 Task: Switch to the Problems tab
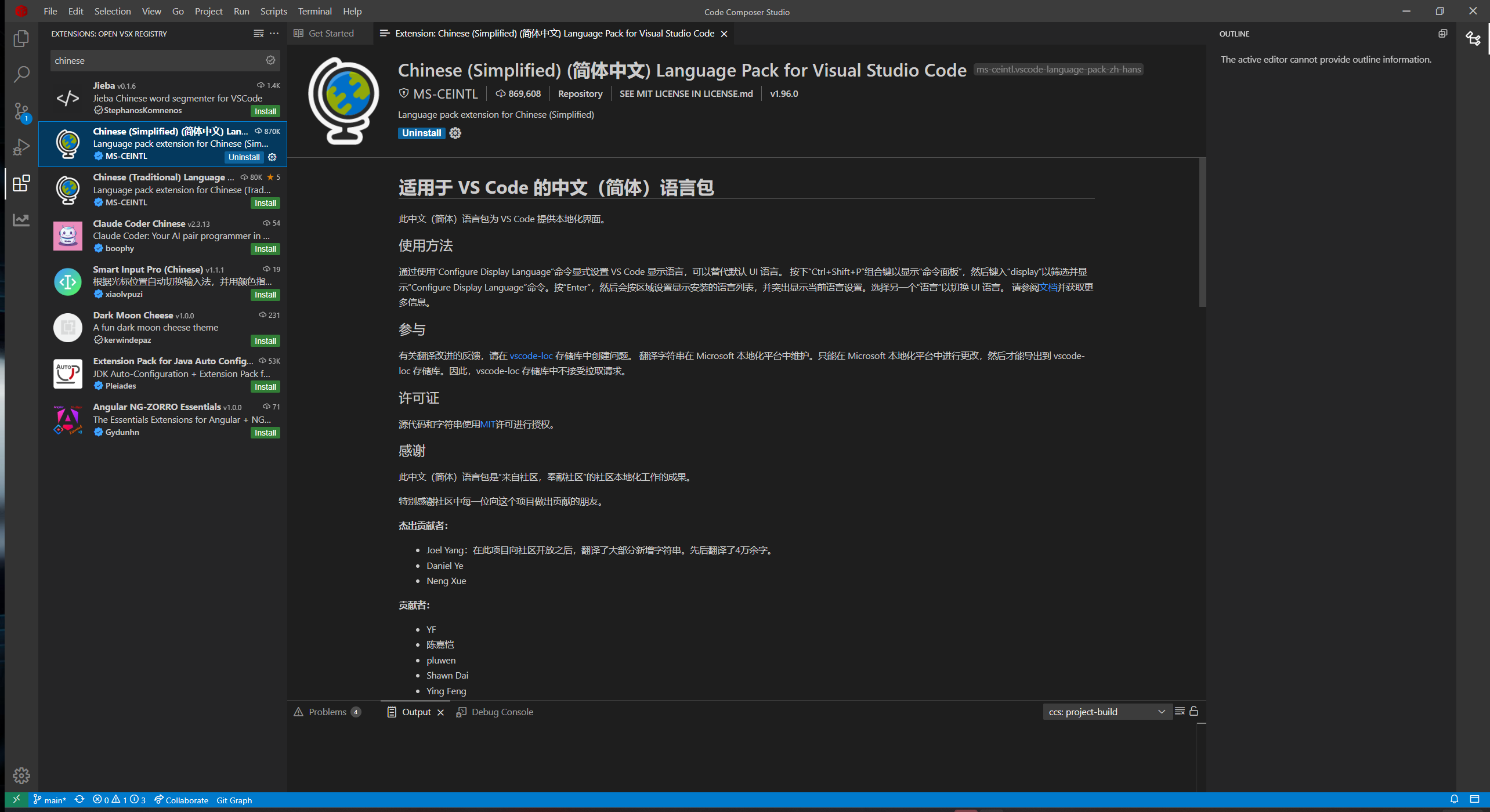coord(327,712)
